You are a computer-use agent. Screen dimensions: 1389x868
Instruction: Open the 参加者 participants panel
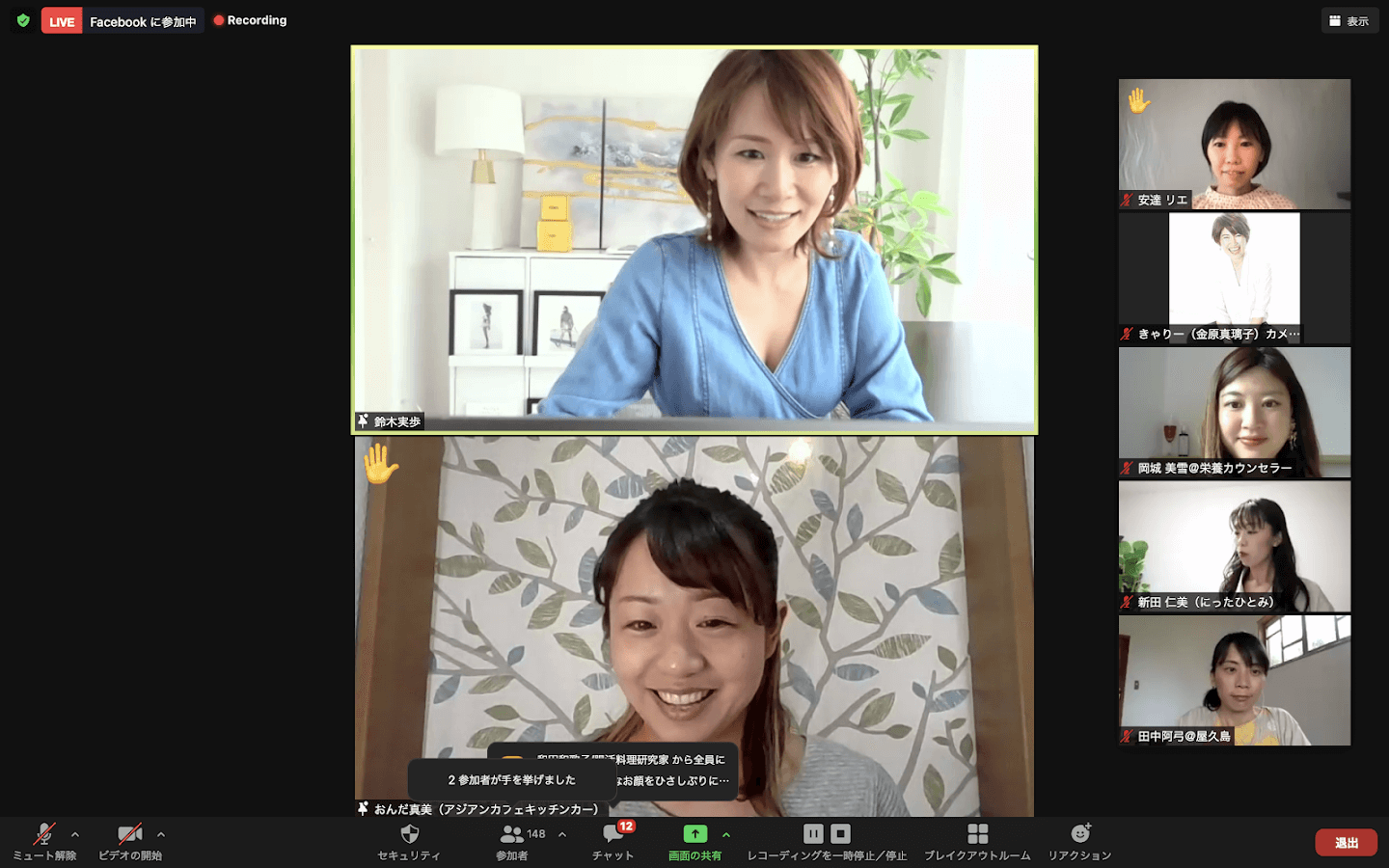pyautogui.click(x=512, y=842)
